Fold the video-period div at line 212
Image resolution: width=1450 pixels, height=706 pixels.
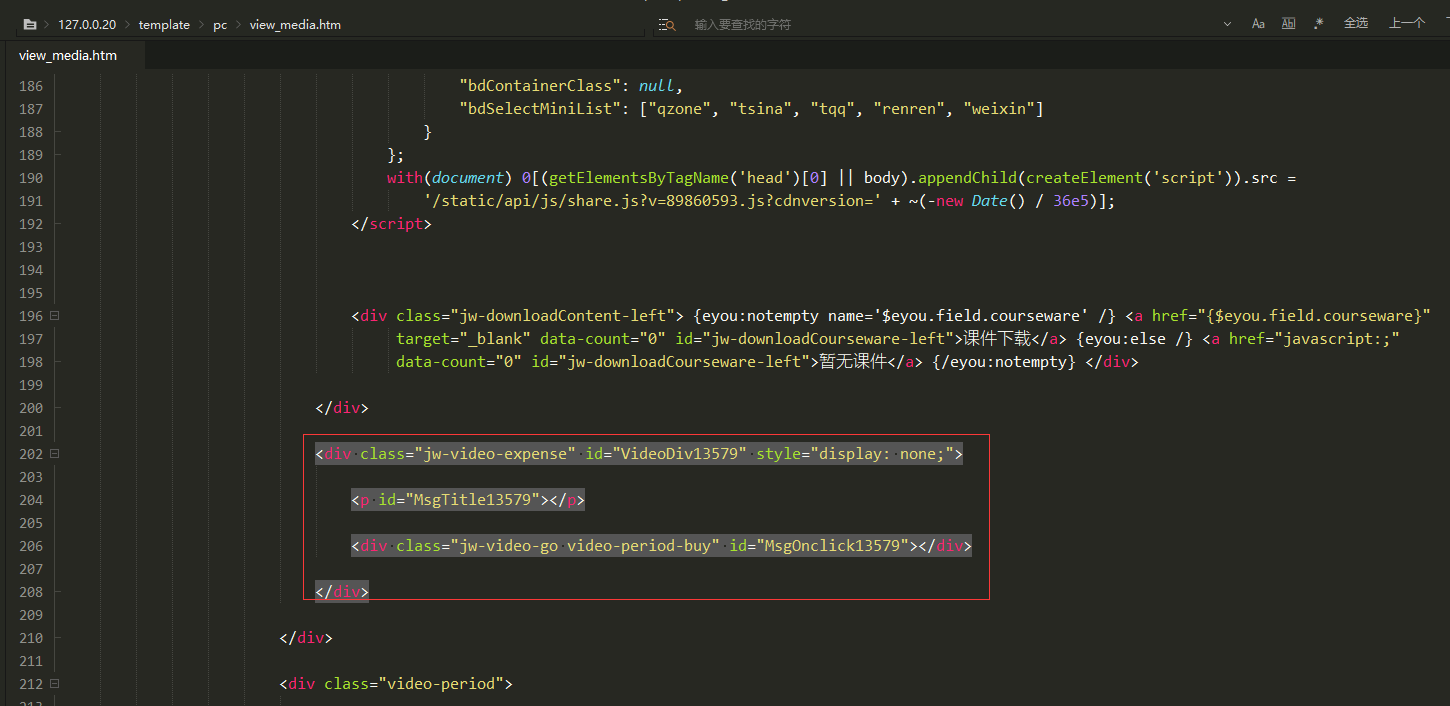coord(54,684)
